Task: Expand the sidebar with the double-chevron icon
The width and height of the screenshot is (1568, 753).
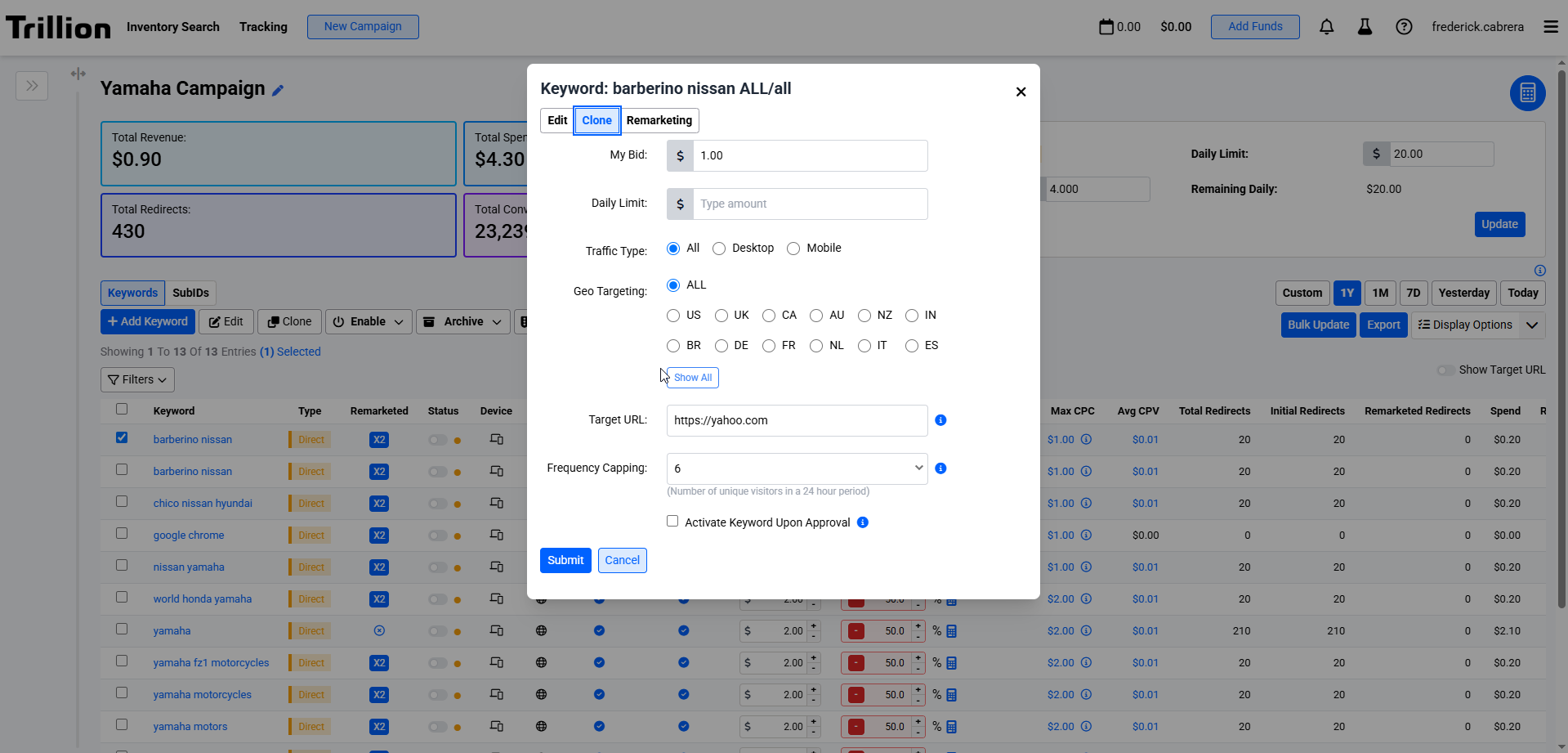Action: [32, 86]
